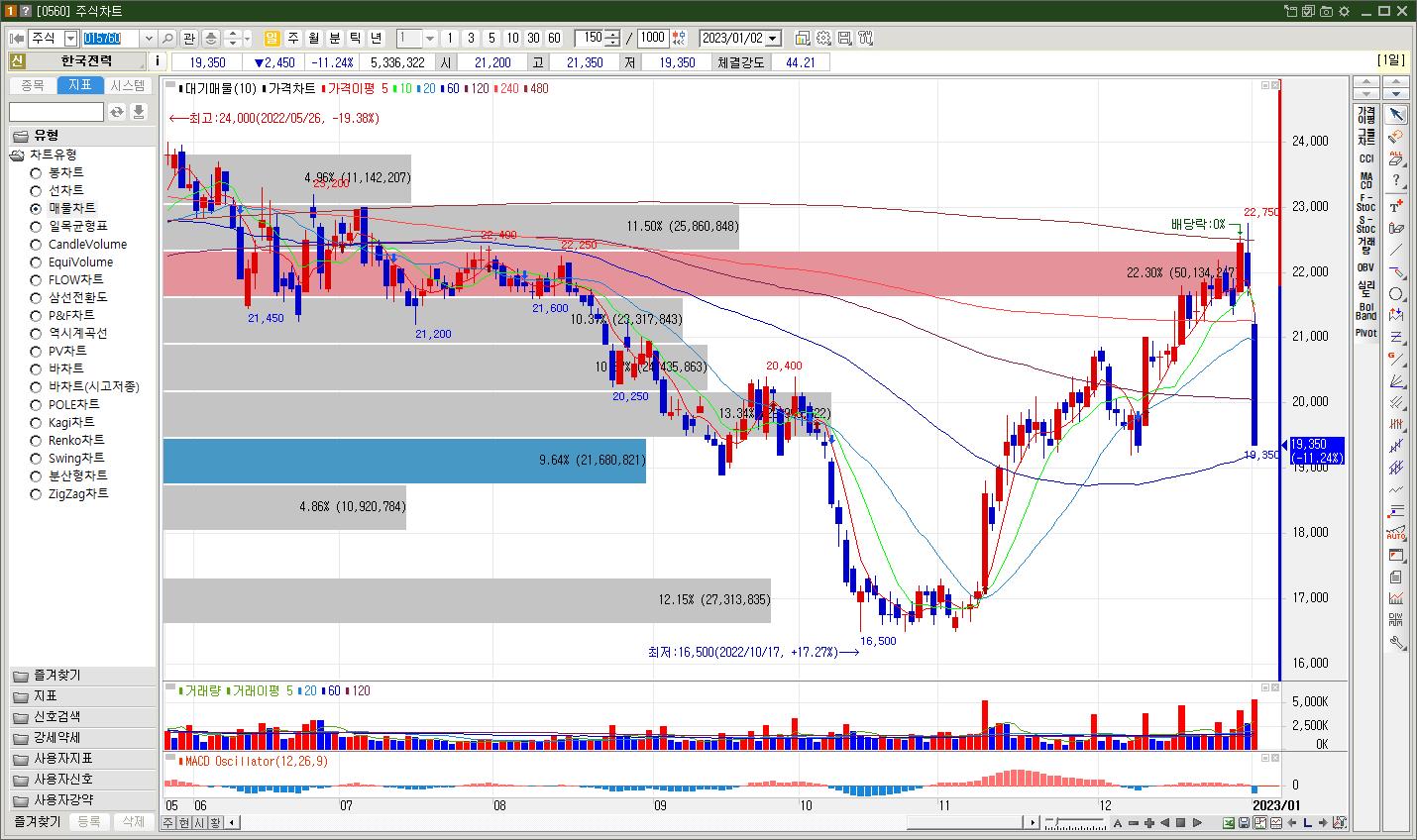1417x840 pixels.
Task: Click the CCI indicator shortcut button
Action: point(1366,158)
